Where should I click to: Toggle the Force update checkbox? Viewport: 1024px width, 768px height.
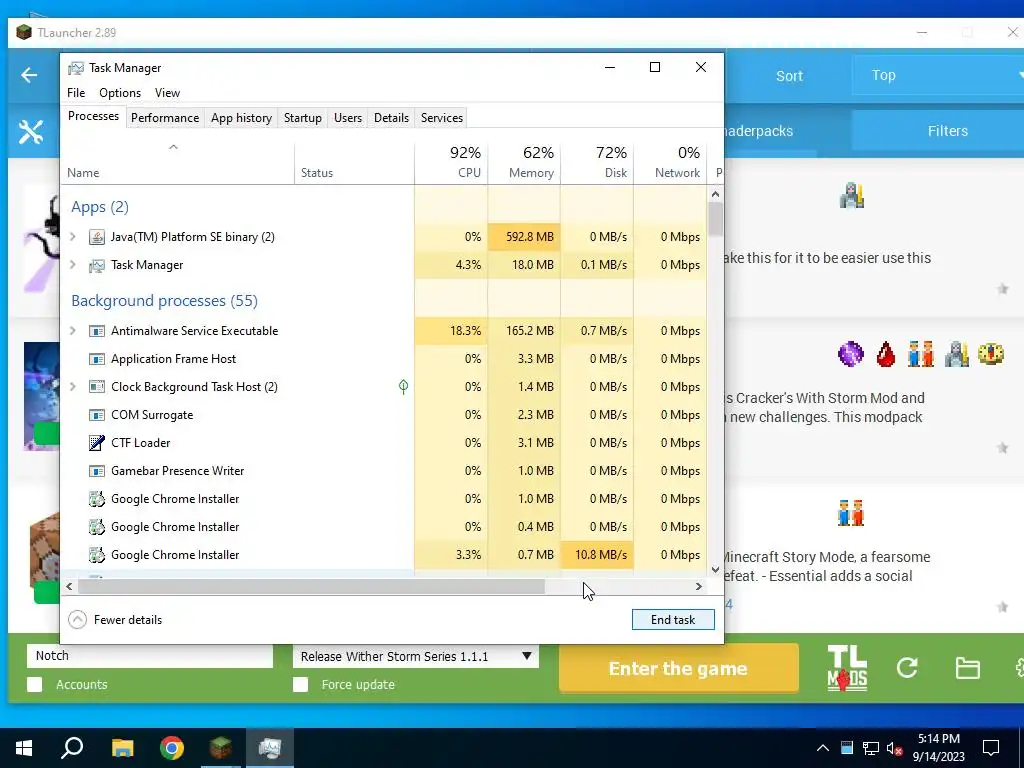(300, 684)
